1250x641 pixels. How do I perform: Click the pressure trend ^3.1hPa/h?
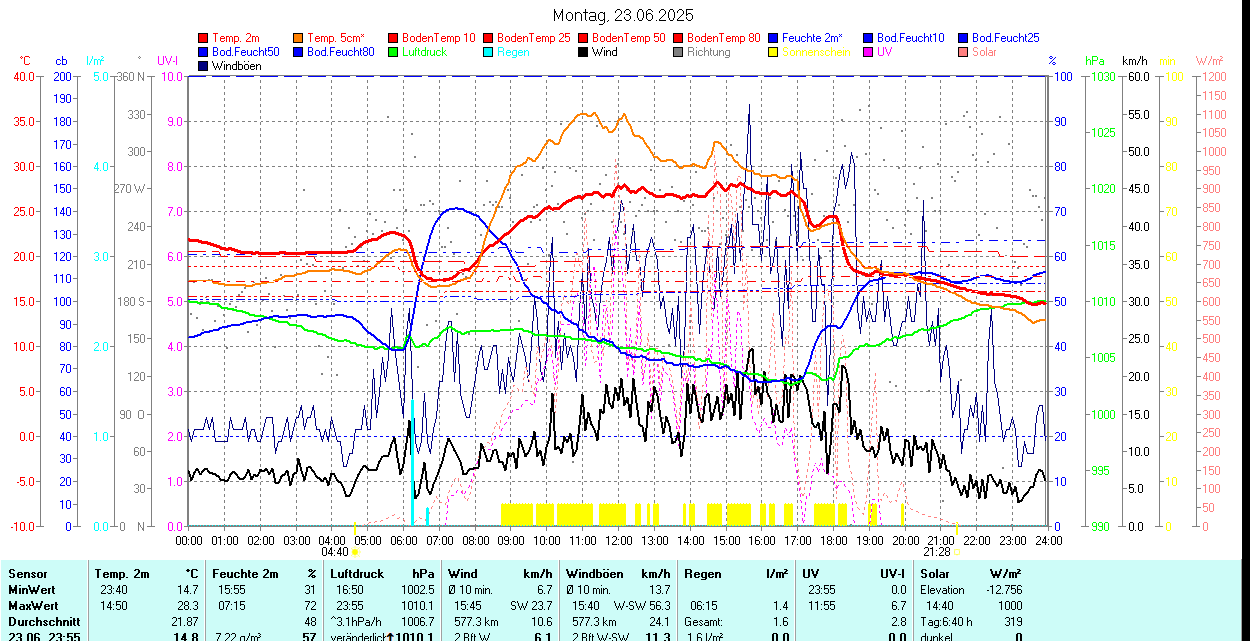click(358, 622)
